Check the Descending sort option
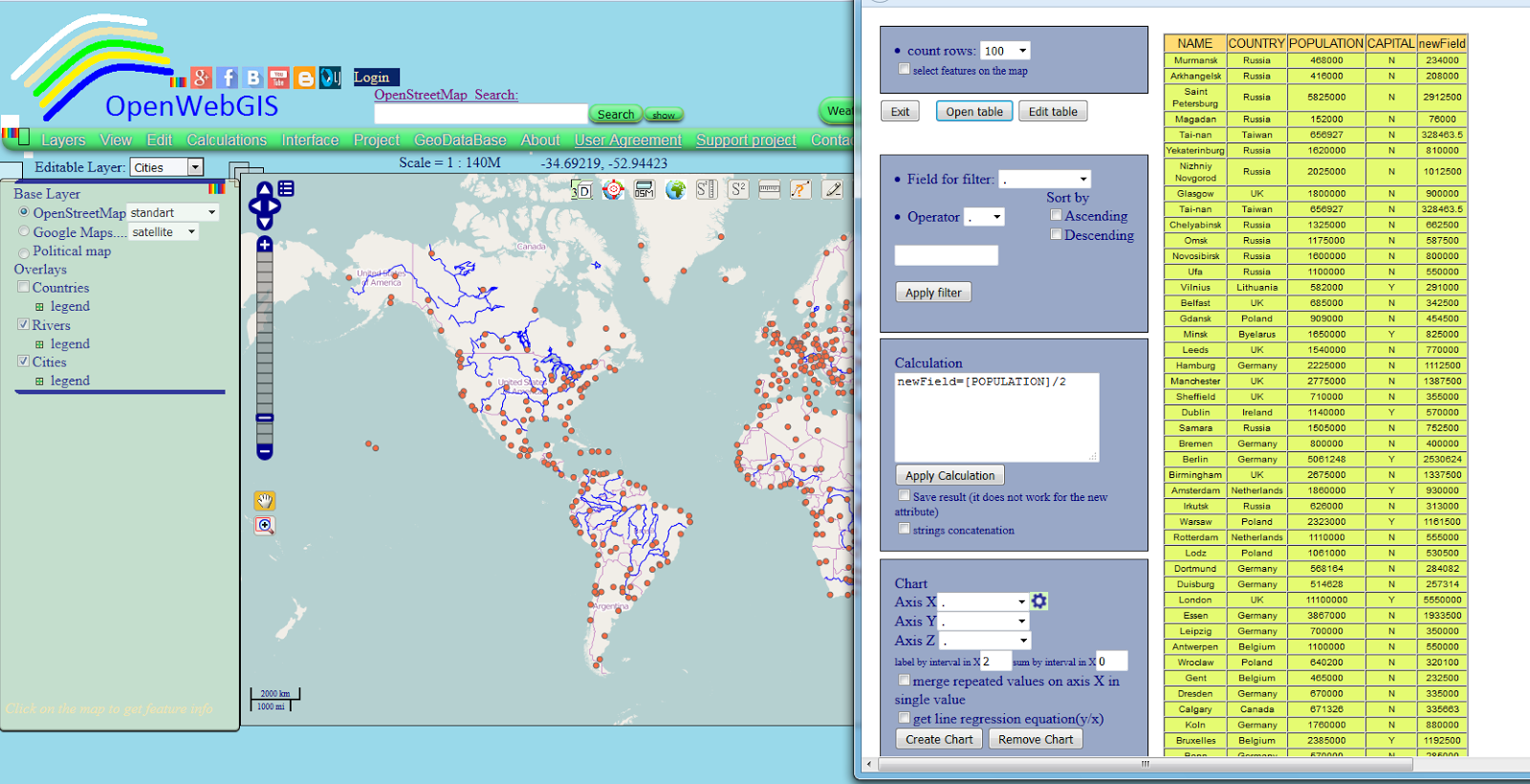 [x=1056, y=234]
